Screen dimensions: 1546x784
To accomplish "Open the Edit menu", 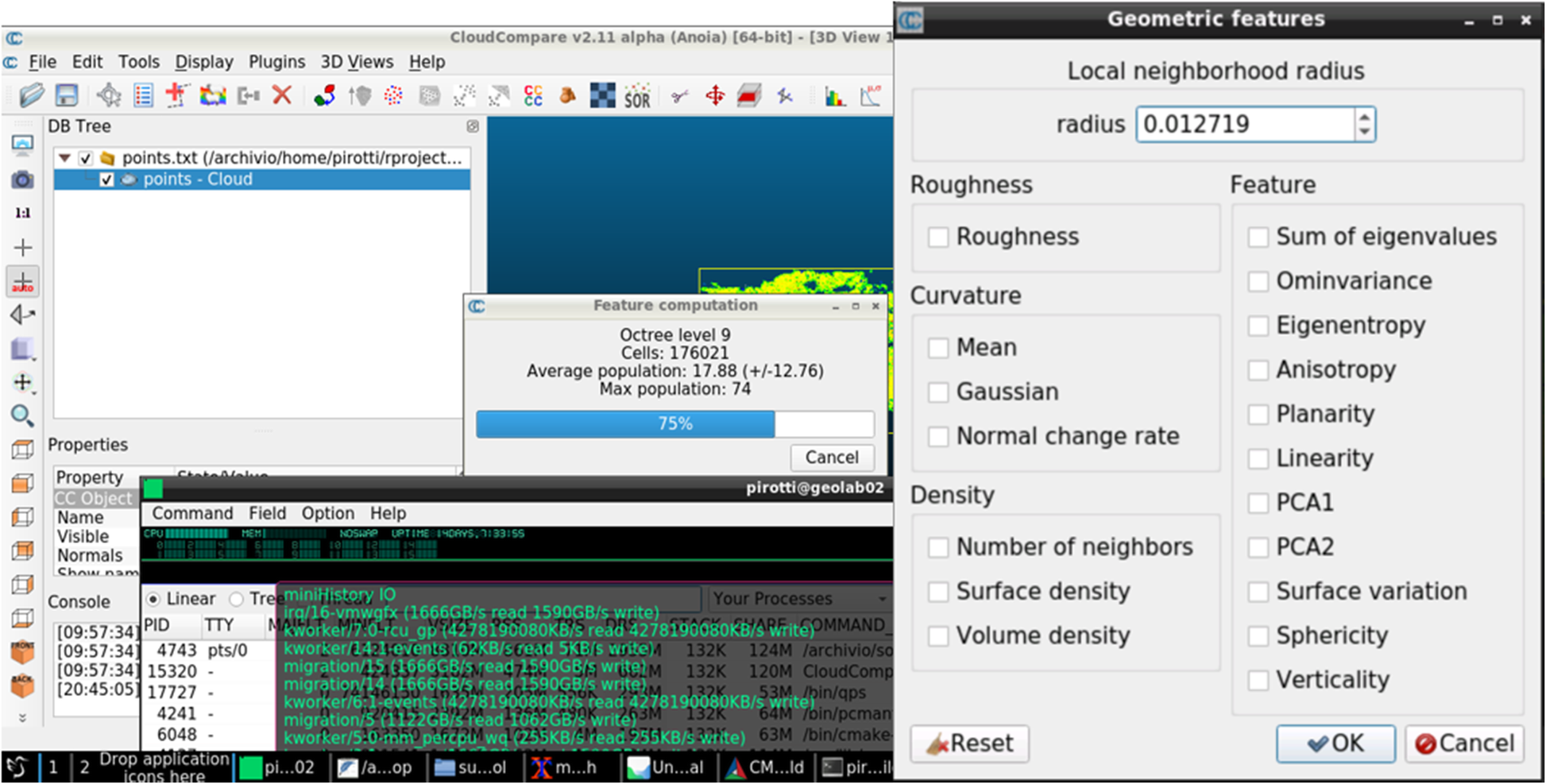I will coord(87,62).
